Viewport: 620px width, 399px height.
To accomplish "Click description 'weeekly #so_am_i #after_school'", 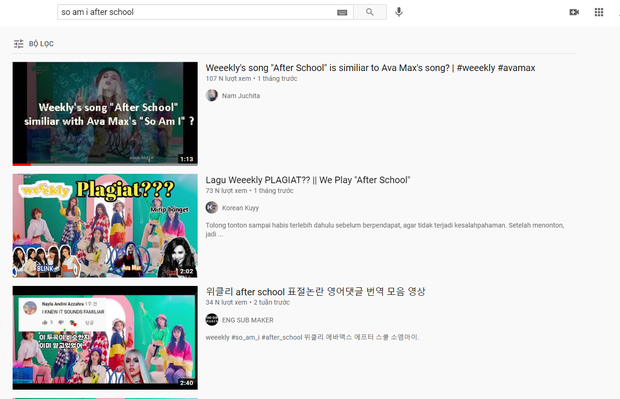I will 312,337.
